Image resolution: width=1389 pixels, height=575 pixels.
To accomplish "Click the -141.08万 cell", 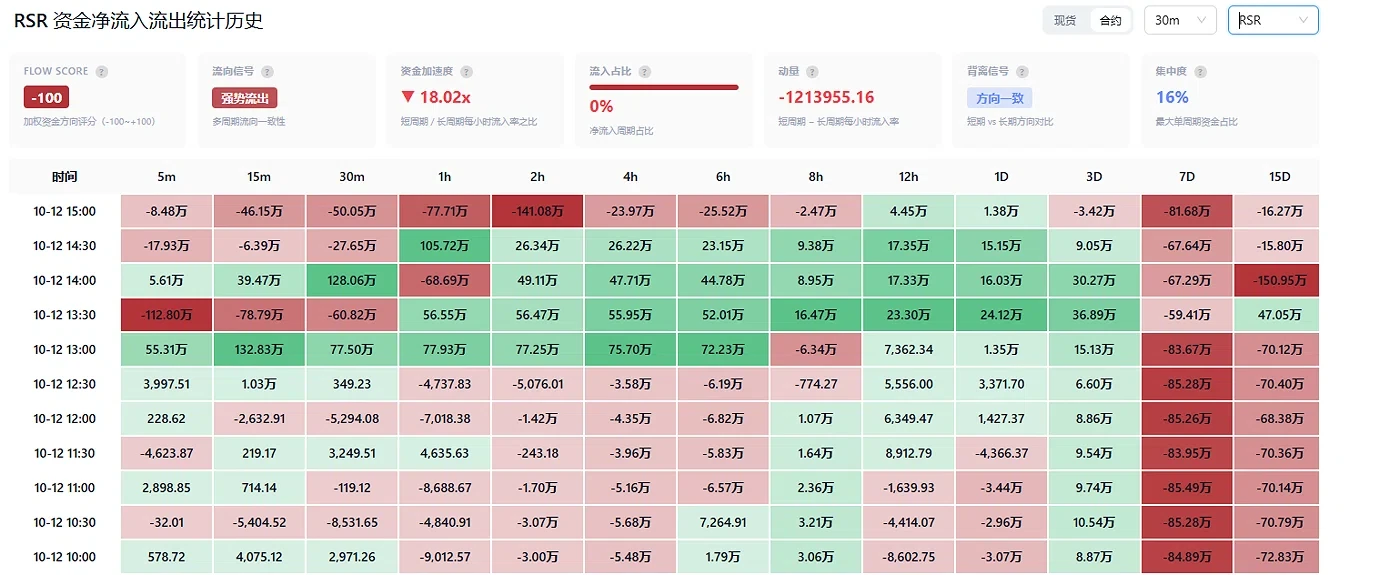I will 537,211.
